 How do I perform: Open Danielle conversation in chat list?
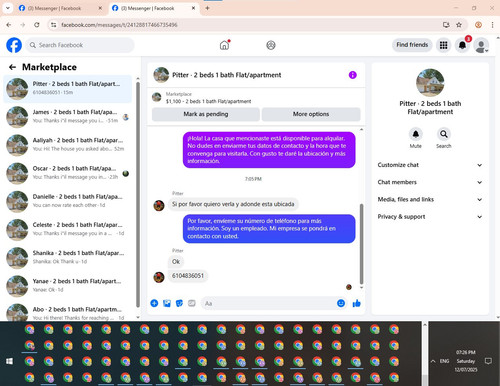click(x=68, y=201)
